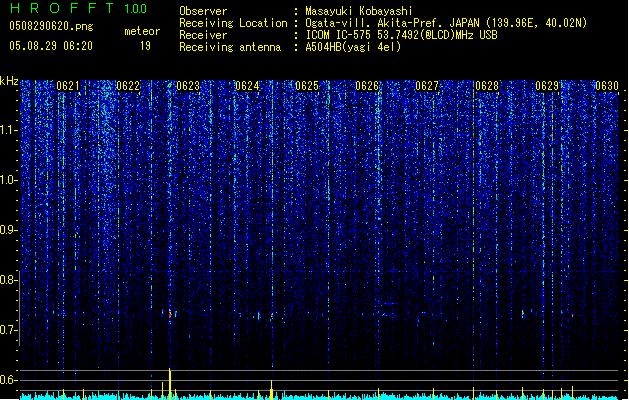Click the 0630 time marker
629x400 pixels.
pos(607,86)
